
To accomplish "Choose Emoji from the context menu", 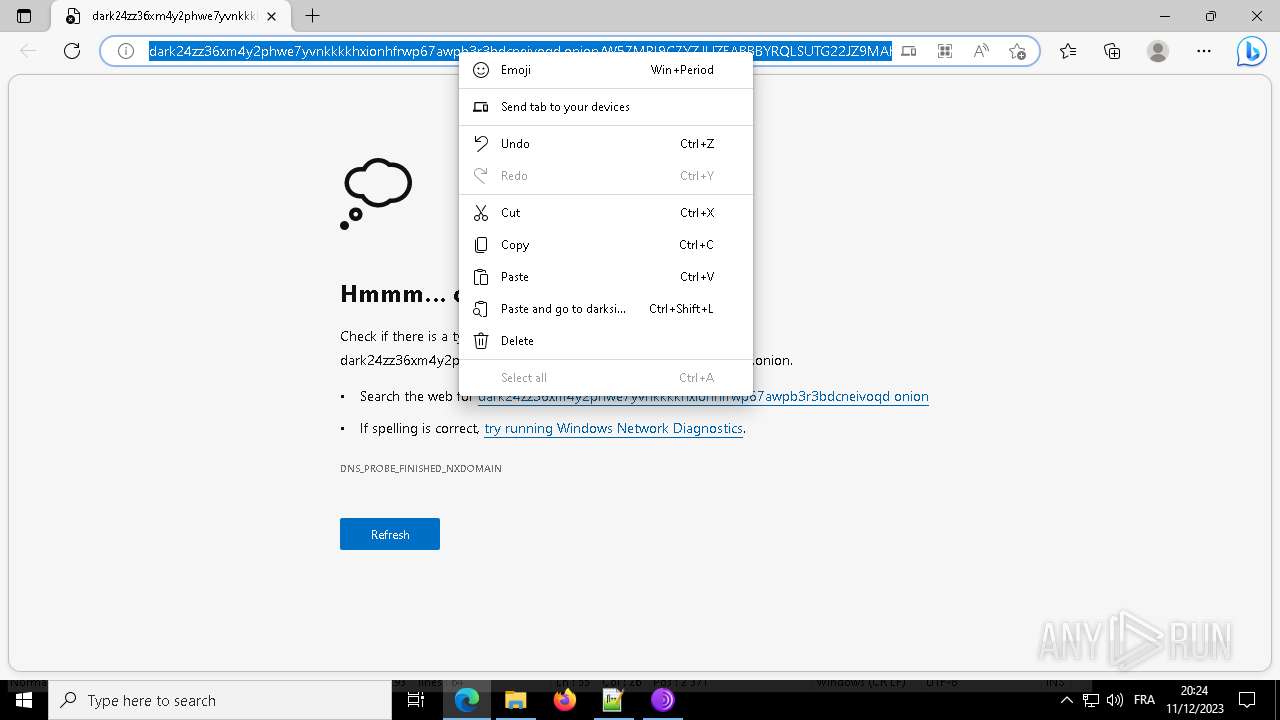I will coord(605,70).
